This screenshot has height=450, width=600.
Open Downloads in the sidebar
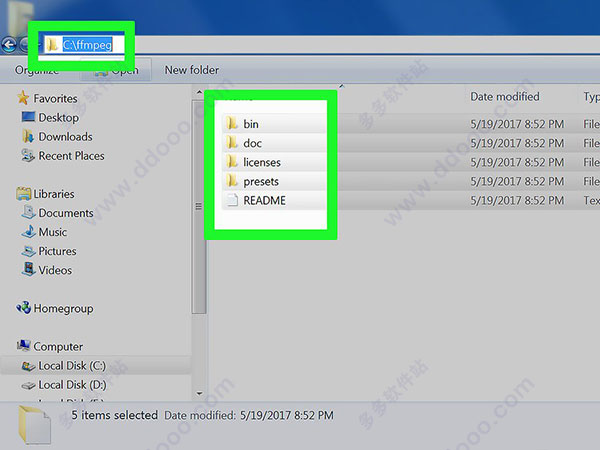65,137
